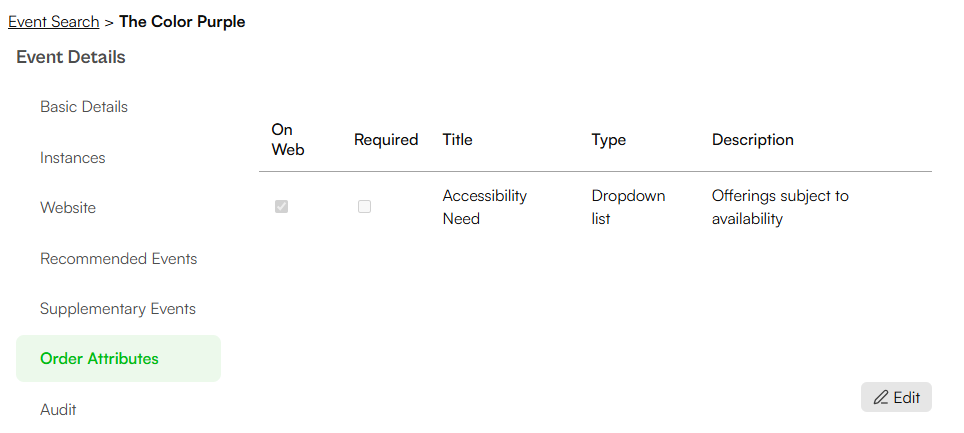
Task: Select Recommended Events in the sidebar
Action: click(x=119, y=258)
